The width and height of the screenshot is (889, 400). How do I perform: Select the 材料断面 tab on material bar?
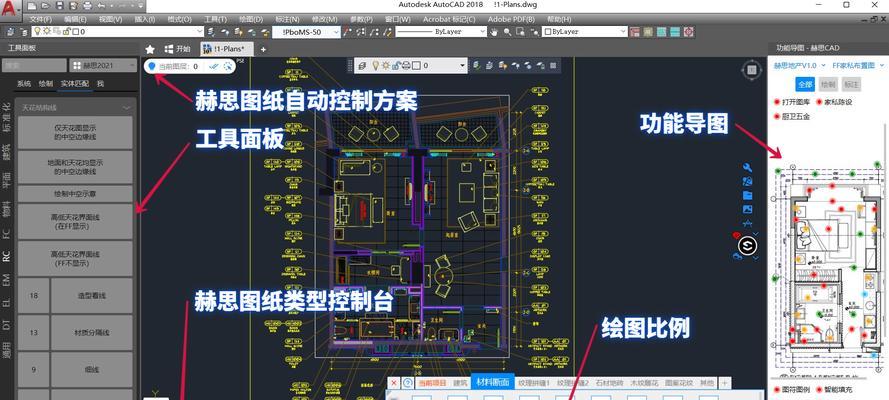[493, 383]
